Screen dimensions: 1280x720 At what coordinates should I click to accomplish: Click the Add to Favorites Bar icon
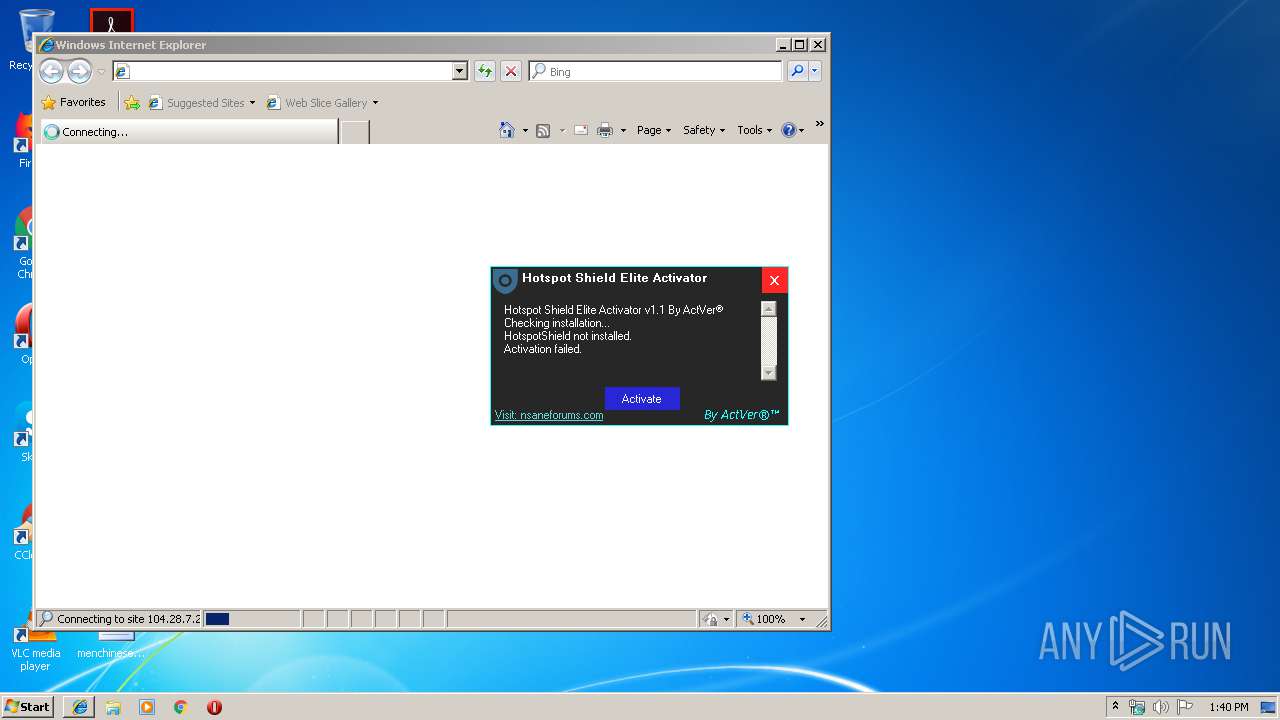[132, 102]
